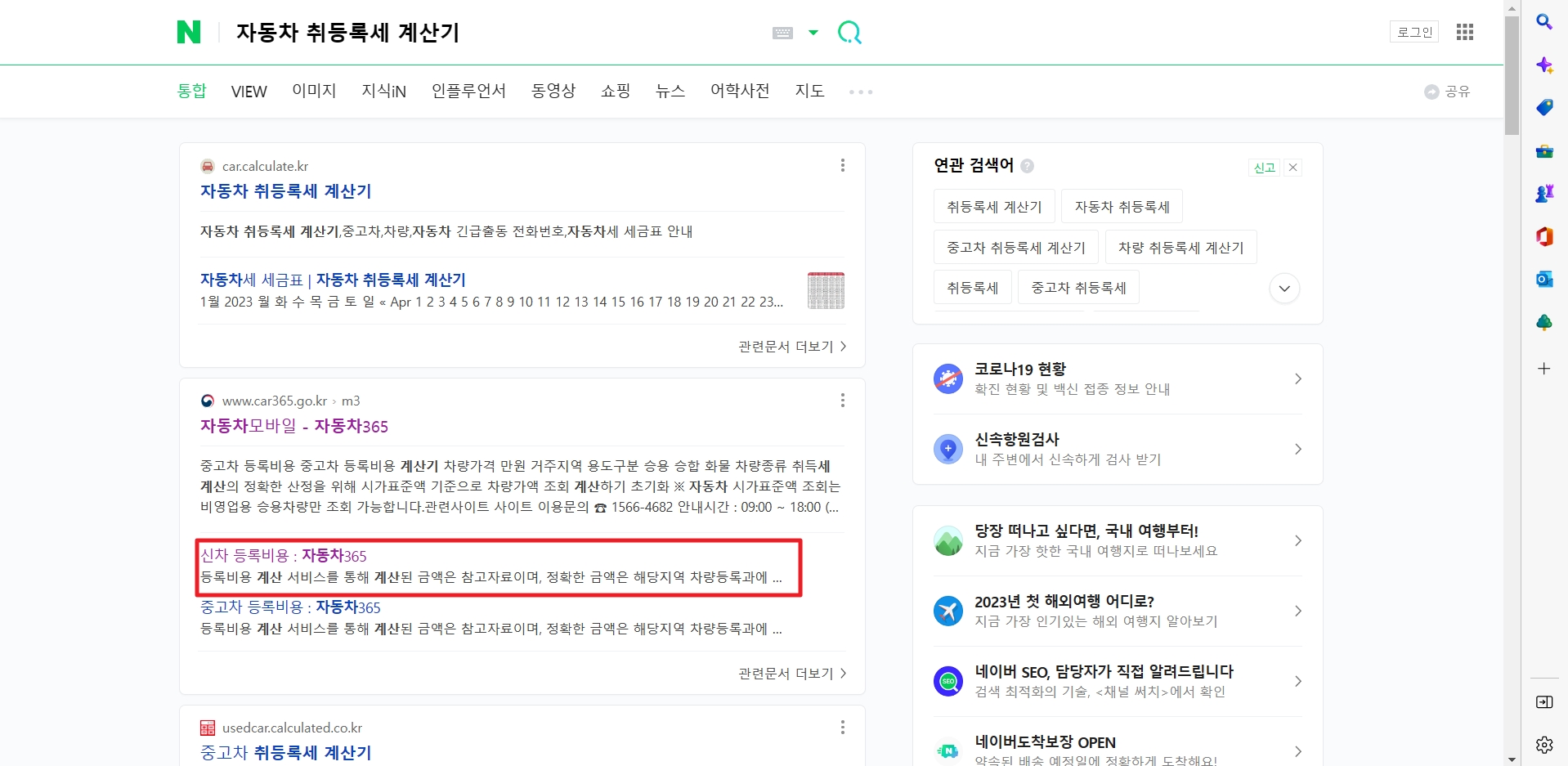This screenshot has height=766, width=1568.
Task: Open 2023년 첫 해외여행 card chevron
Action: point(1298,611)
